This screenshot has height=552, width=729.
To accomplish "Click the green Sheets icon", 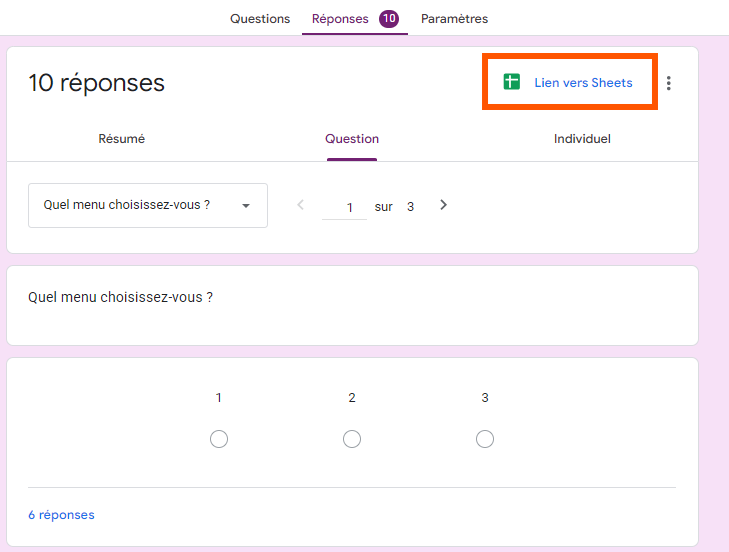I will tap(512, 83).
